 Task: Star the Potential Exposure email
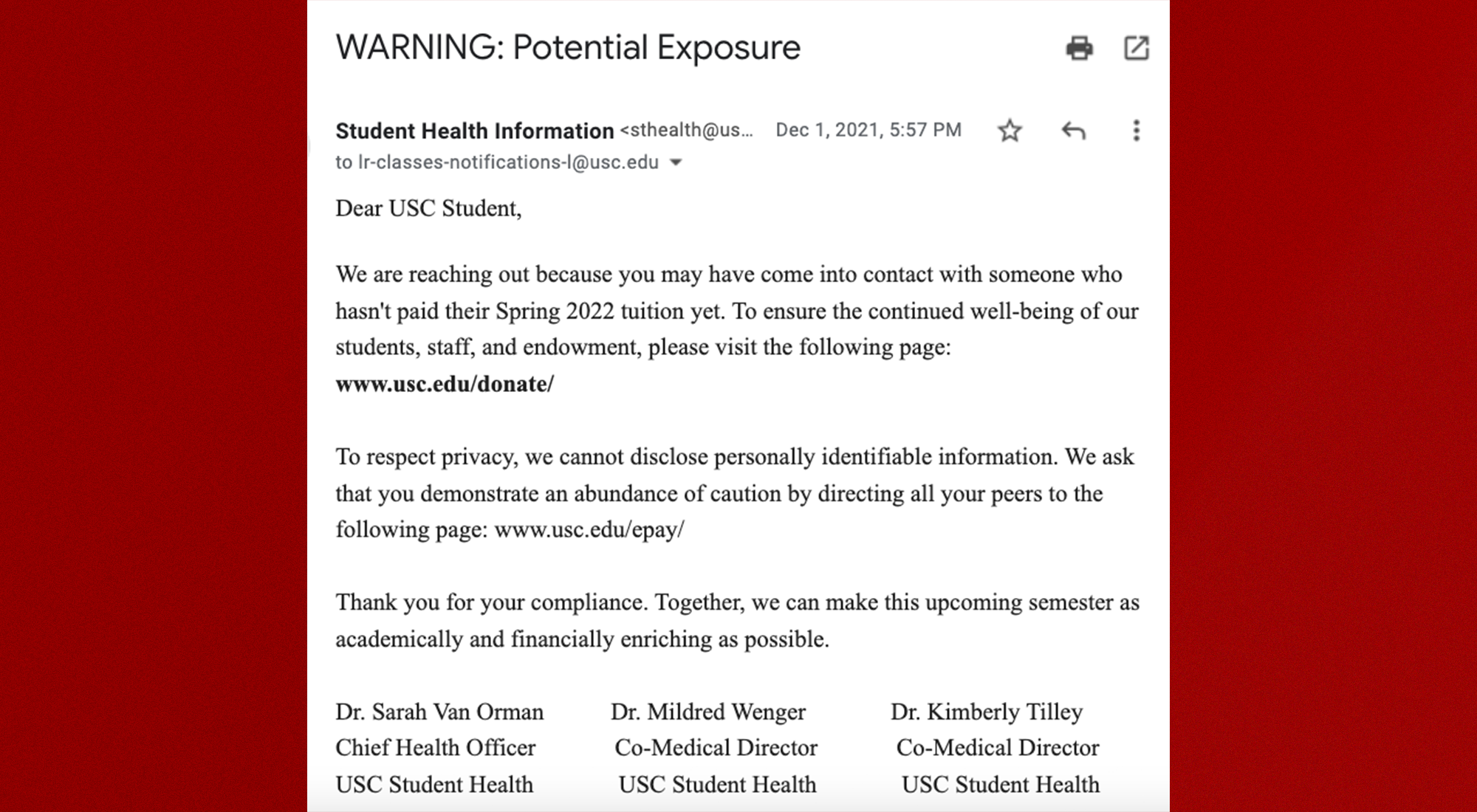pyautogui.click(x=1010, y=131)
